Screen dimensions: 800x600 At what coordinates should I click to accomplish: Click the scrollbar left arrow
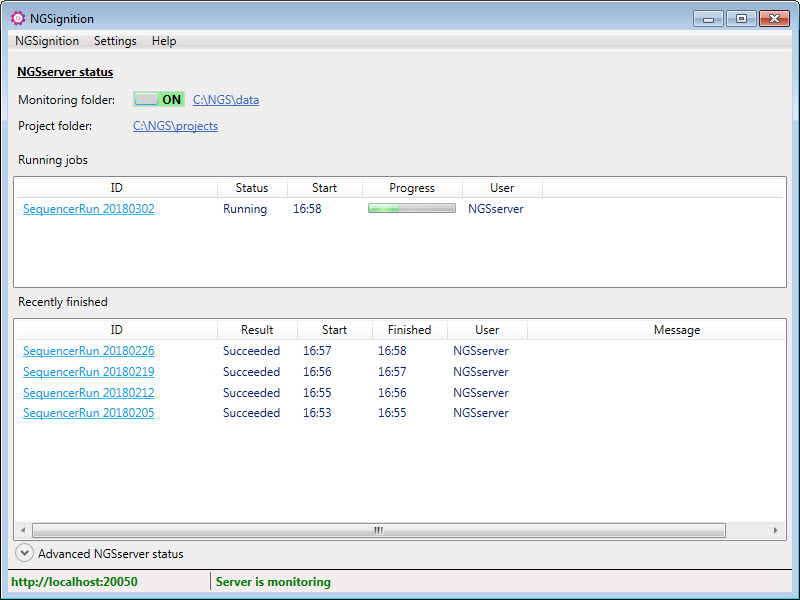23,531
